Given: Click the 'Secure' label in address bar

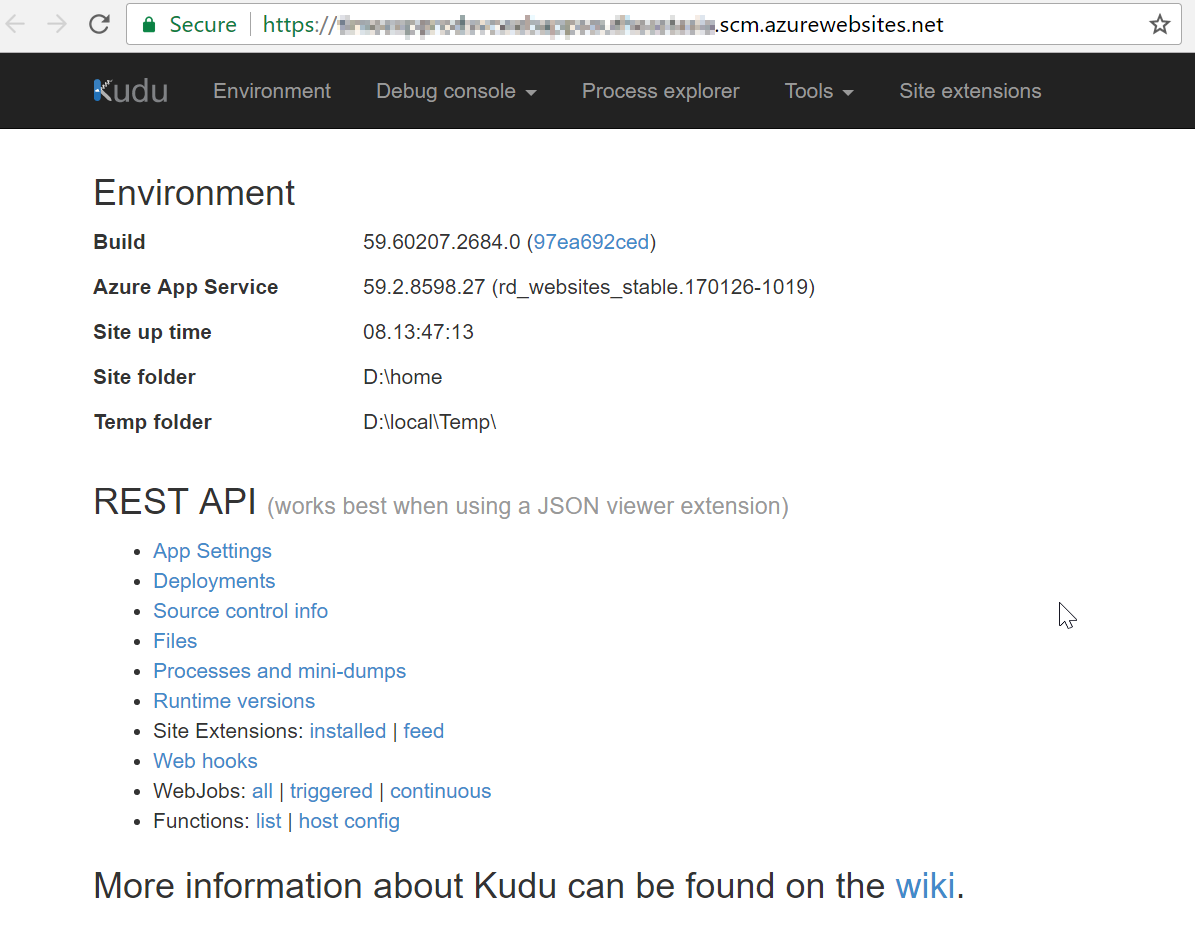Looking at the screenshot, I should tap(203, 24).
